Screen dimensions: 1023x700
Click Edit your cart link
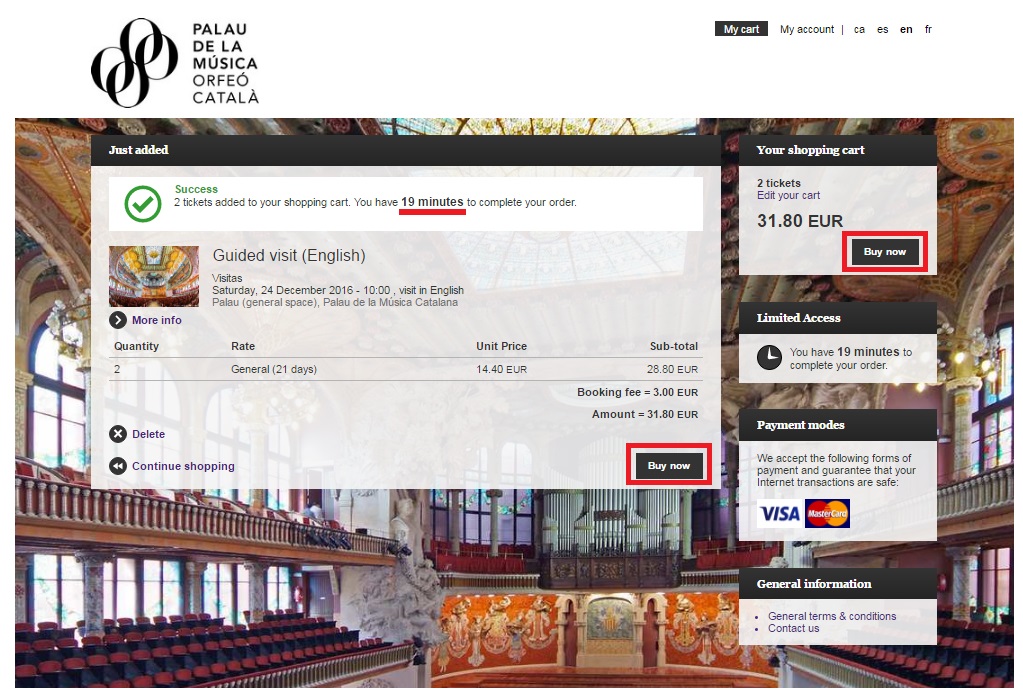(x=788, y=195)
